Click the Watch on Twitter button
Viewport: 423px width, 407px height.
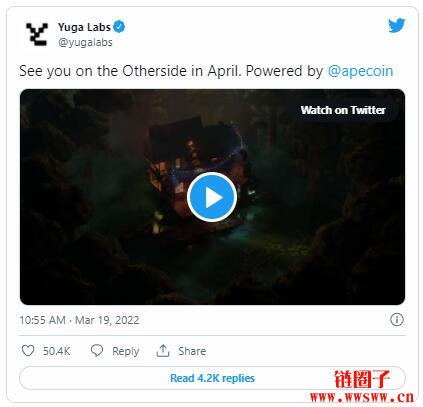click(343, 110)
